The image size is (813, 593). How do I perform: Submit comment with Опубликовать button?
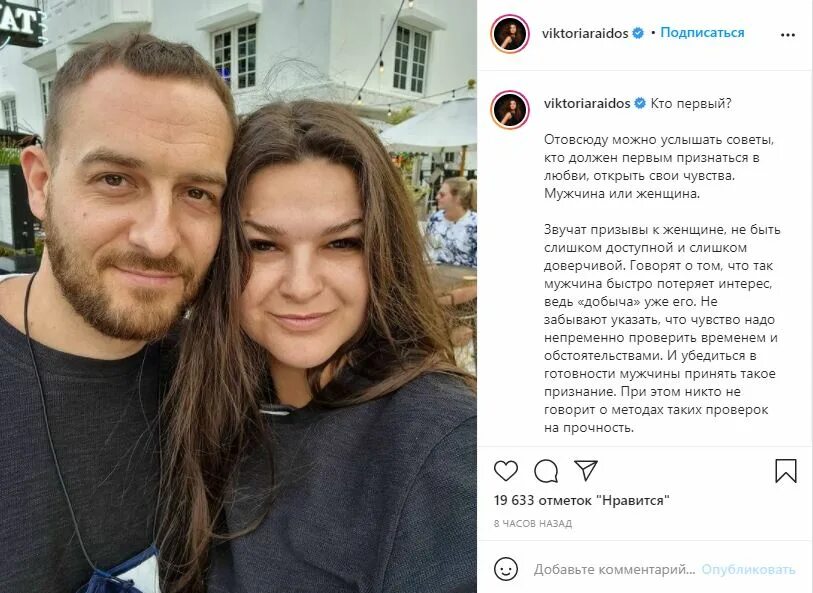coord(748,569)
